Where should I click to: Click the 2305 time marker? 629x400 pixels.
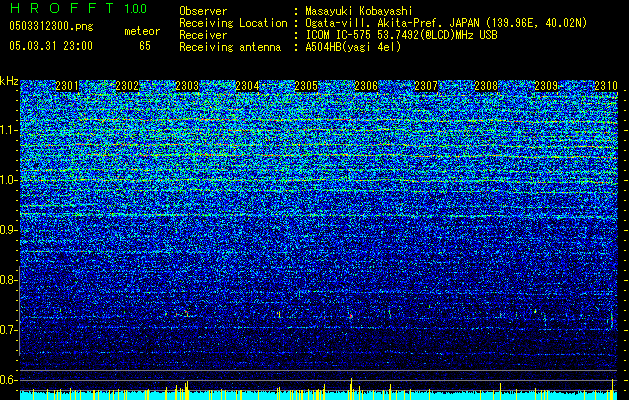[x=306, y=85]
